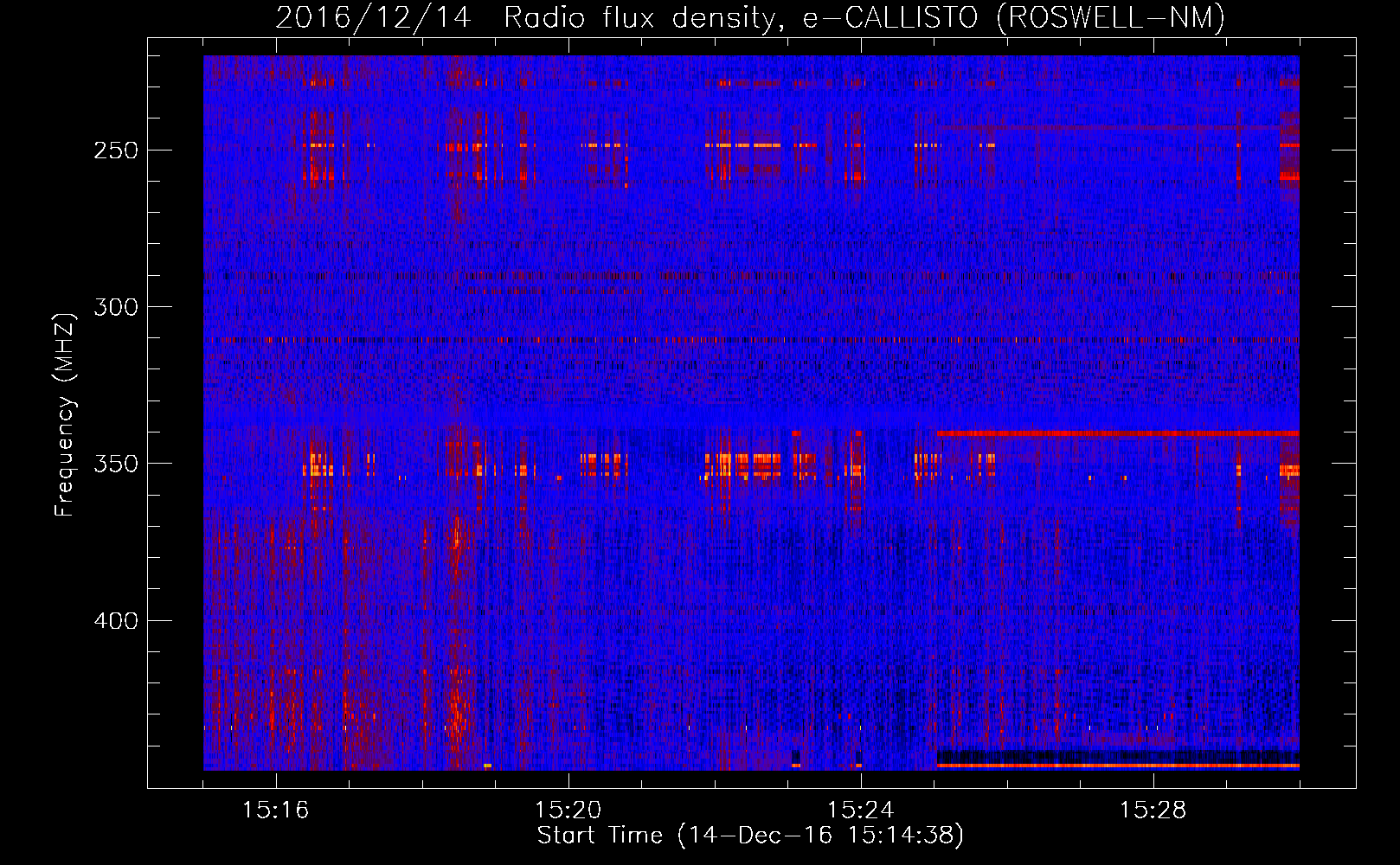Click the 'Start Time (14-Dec-16 15:14:38)' label
1400x865 pixels.
click(x=750, y=836)
